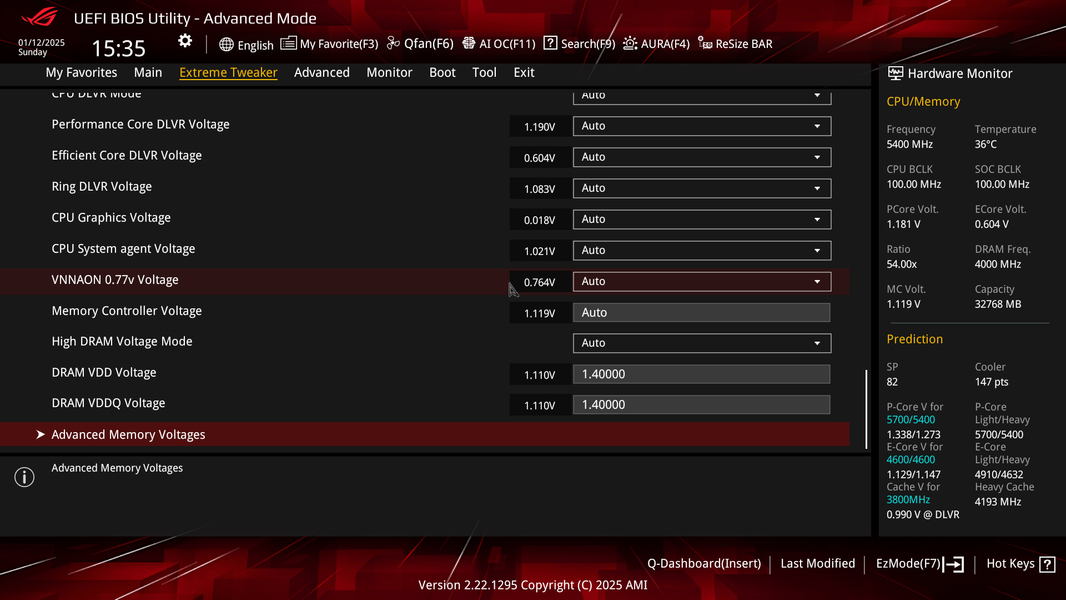This screenshot has height=600, width=1066.
Task: Go to the Boot tab
Action: tap(442, 72)
